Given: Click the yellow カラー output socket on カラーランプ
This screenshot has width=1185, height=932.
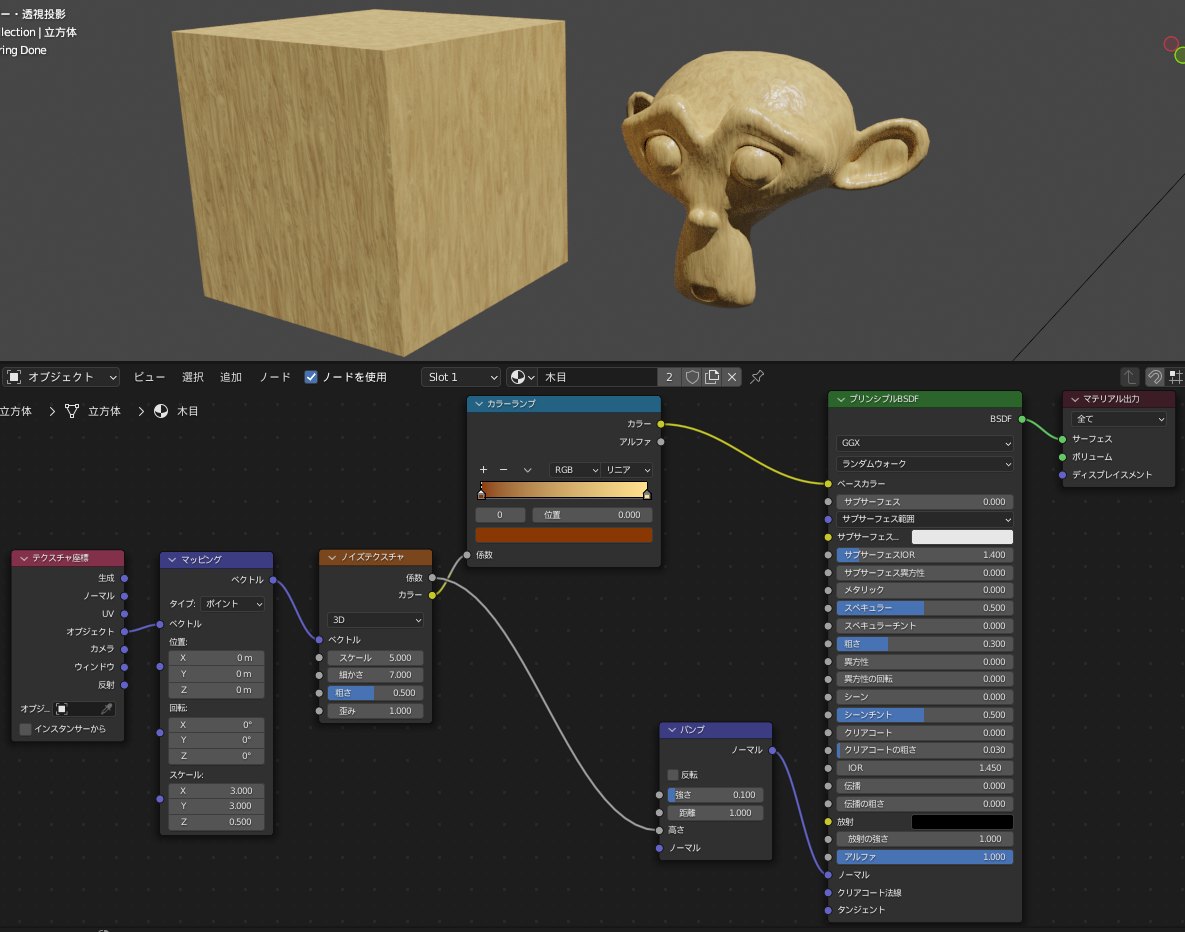Looking at the screenshot, I should (x=661, y=424).
